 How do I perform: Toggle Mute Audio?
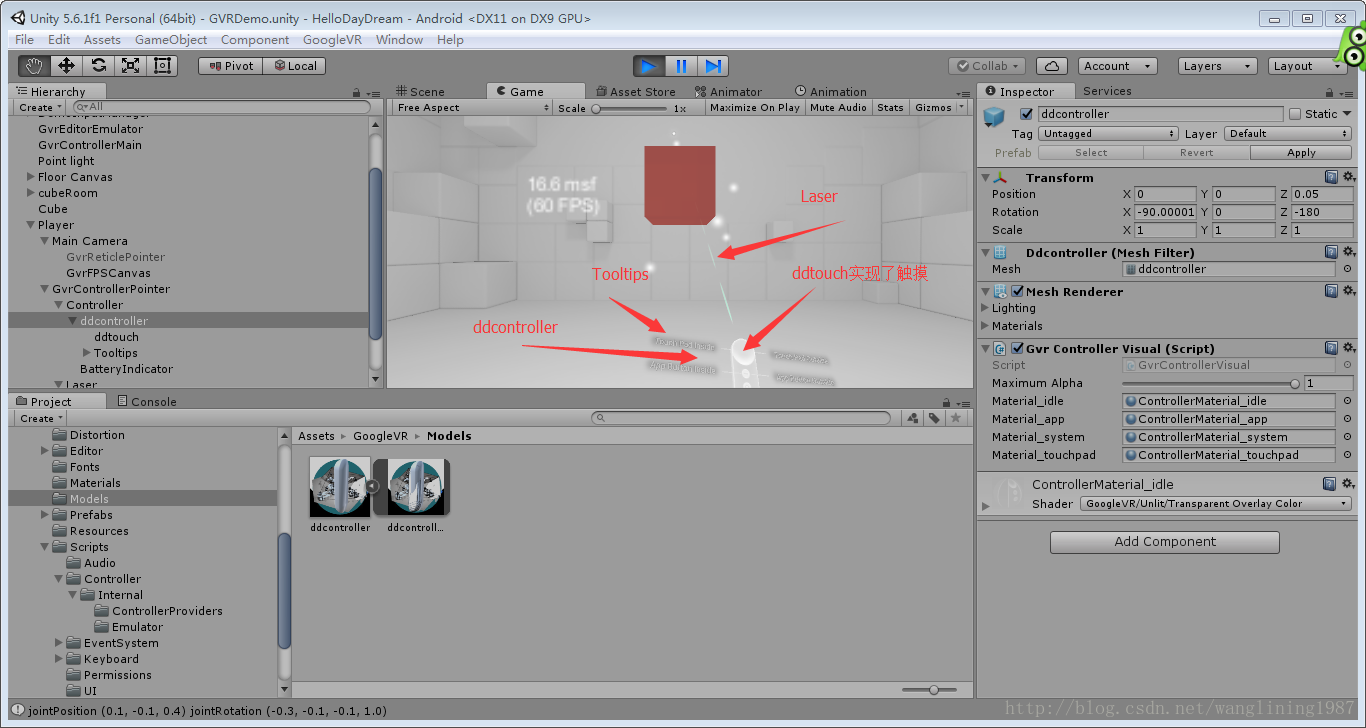[x=838, y=107]
